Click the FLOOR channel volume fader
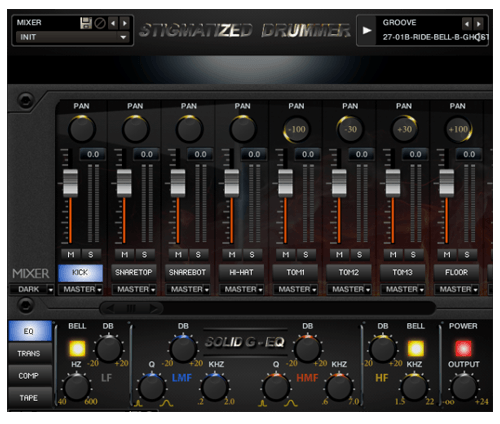The width and height of the screenshot is (500, 424). pos(447,183)
